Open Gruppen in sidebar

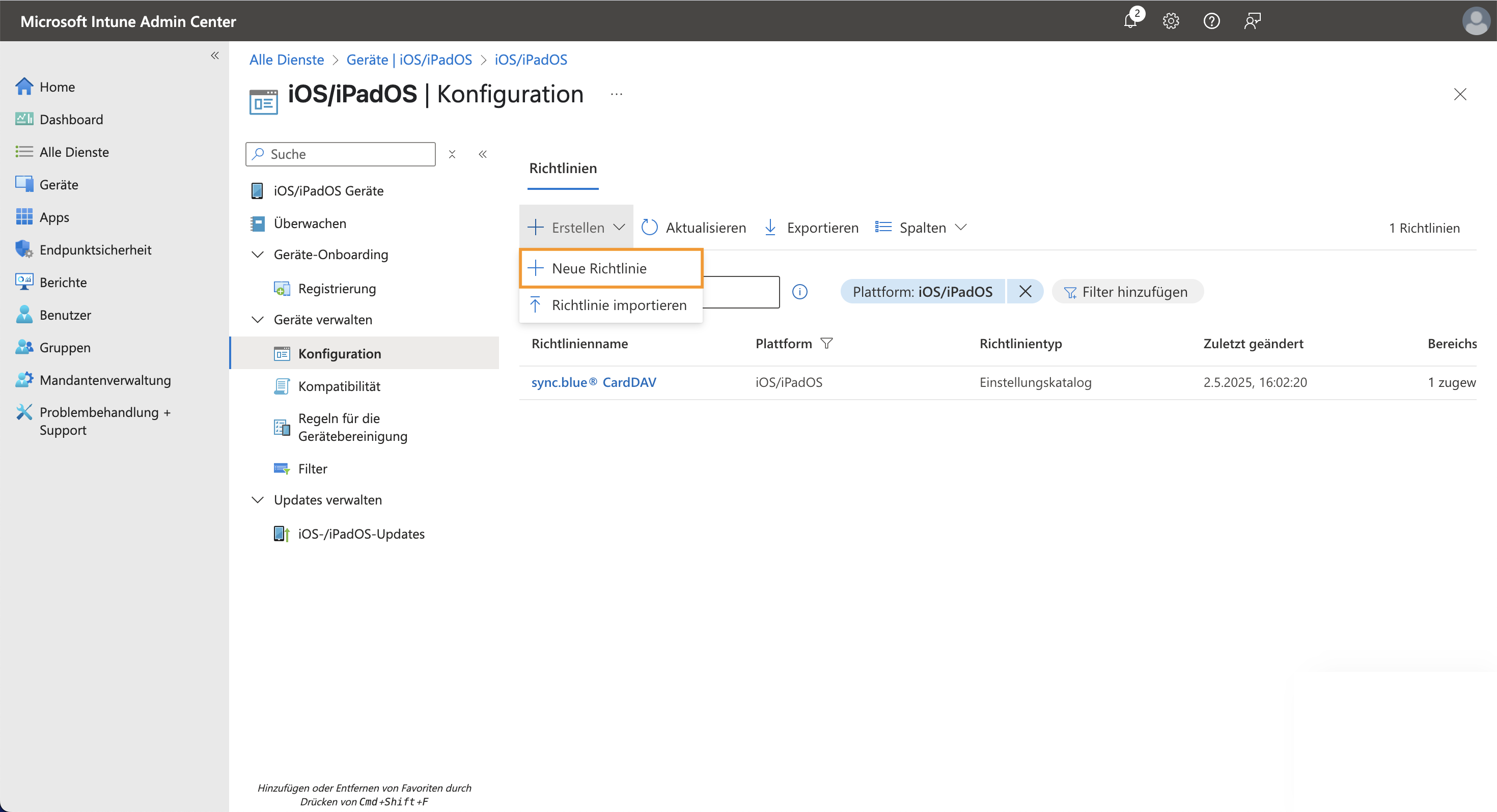[53, 347]
